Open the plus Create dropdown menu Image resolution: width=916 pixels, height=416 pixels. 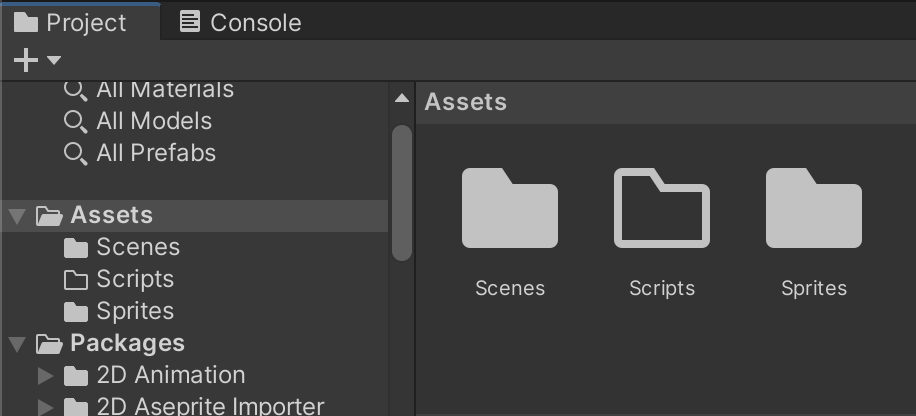pyautogui.click(x=37, y=61)
